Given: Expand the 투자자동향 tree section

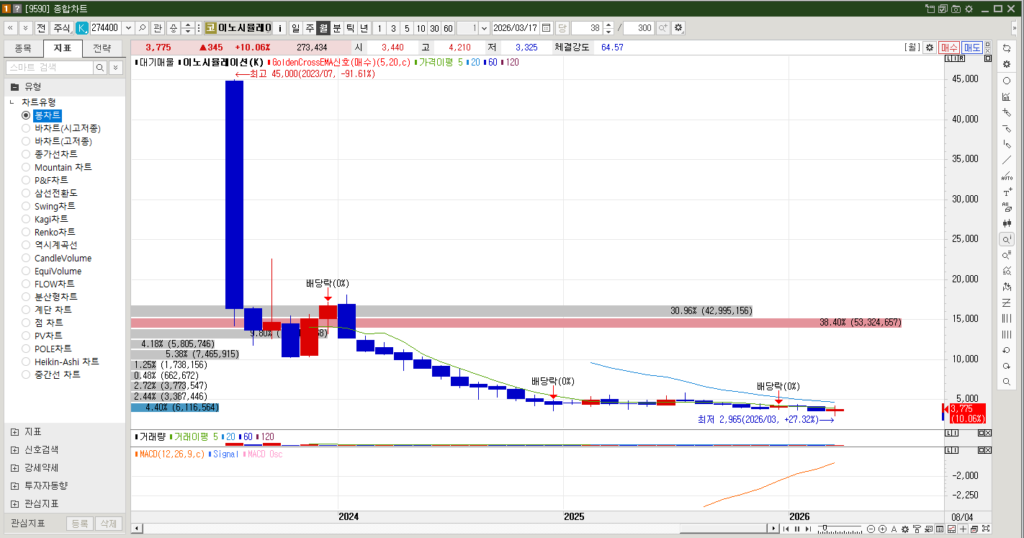Looking at the screenshot, I should pyautogui.click(x=14, y=485).
